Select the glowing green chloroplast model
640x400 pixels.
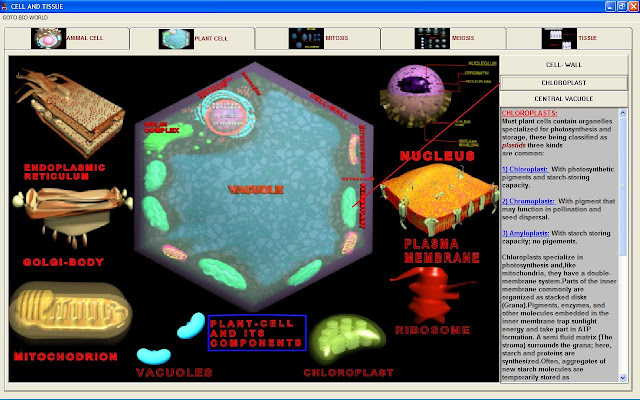click(x=347, y=338)
